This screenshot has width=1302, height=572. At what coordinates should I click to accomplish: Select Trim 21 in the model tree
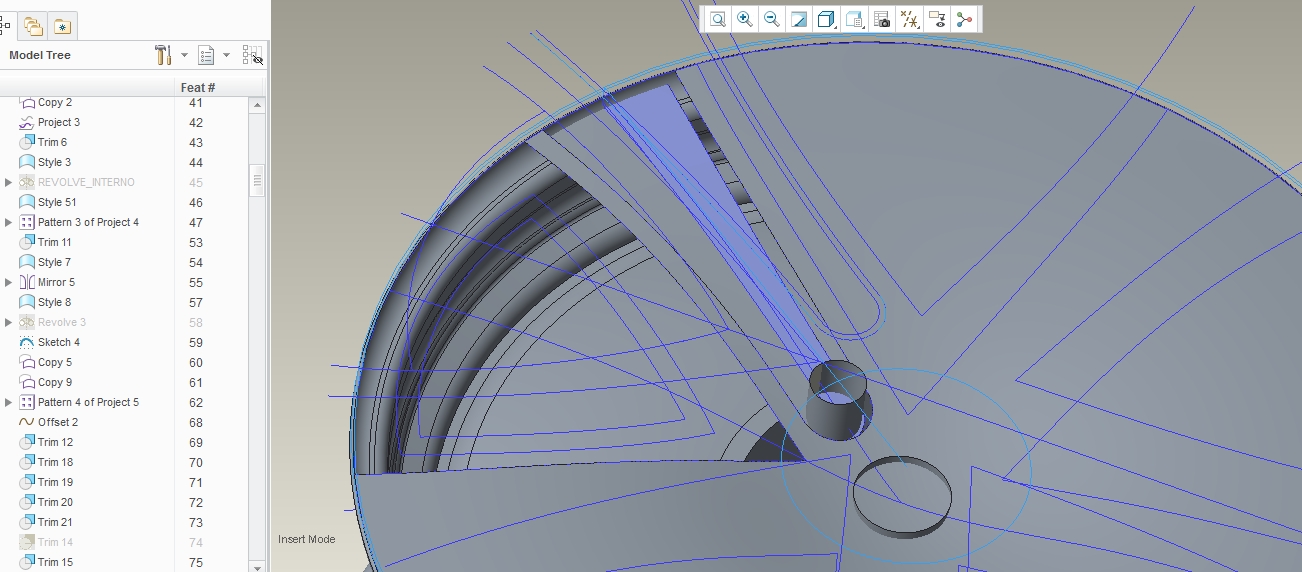tap(55, 522)
